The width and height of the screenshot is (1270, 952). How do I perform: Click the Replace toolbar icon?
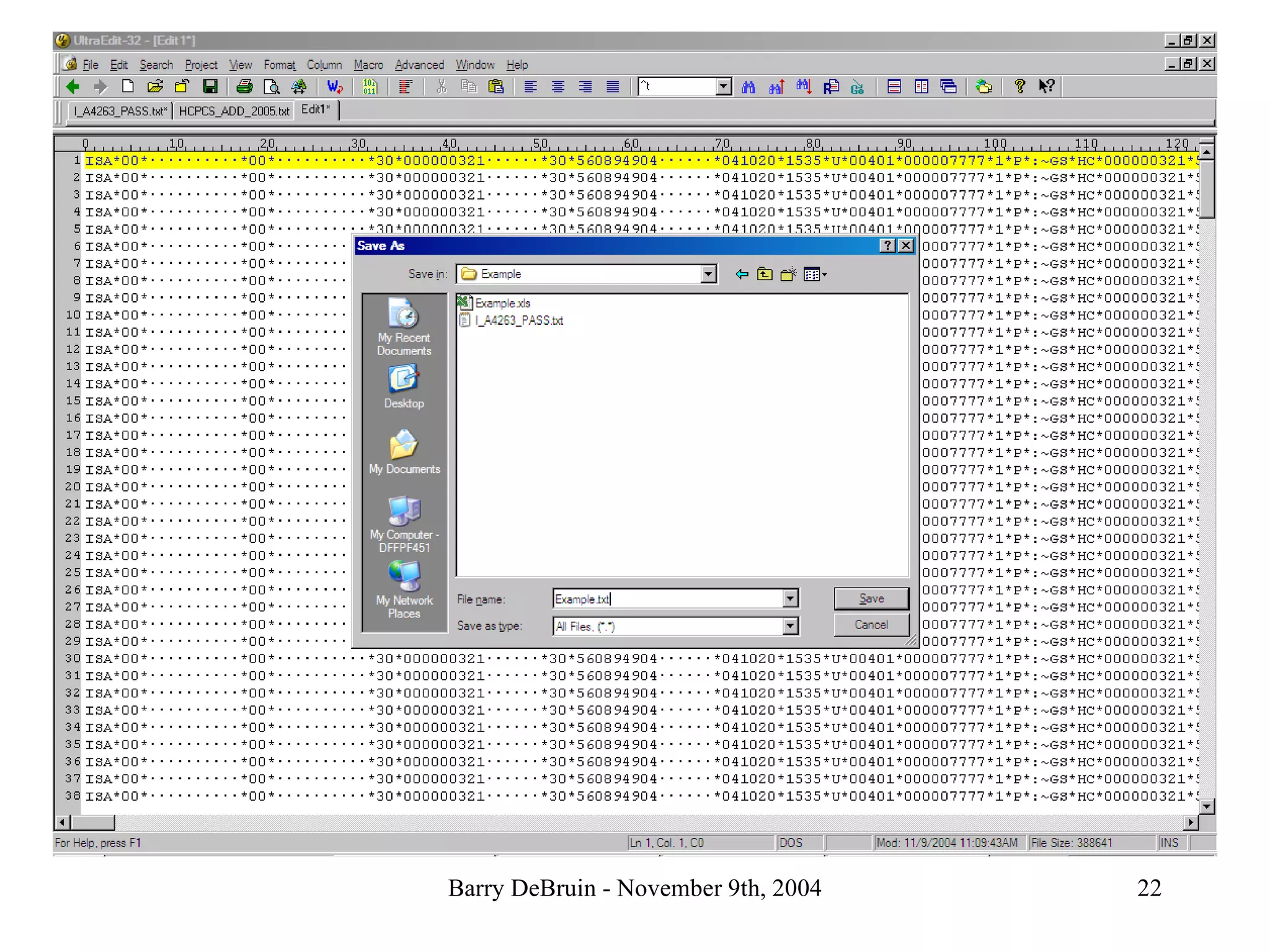click(831, 87)
